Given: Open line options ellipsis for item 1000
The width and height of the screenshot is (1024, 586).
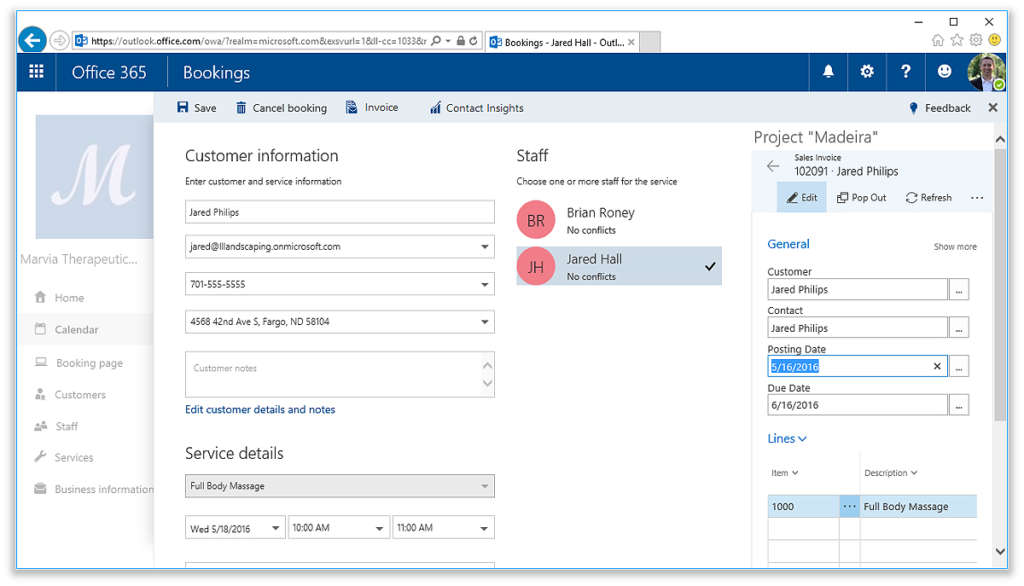Looking at the screenshot, I should (849, 506).
